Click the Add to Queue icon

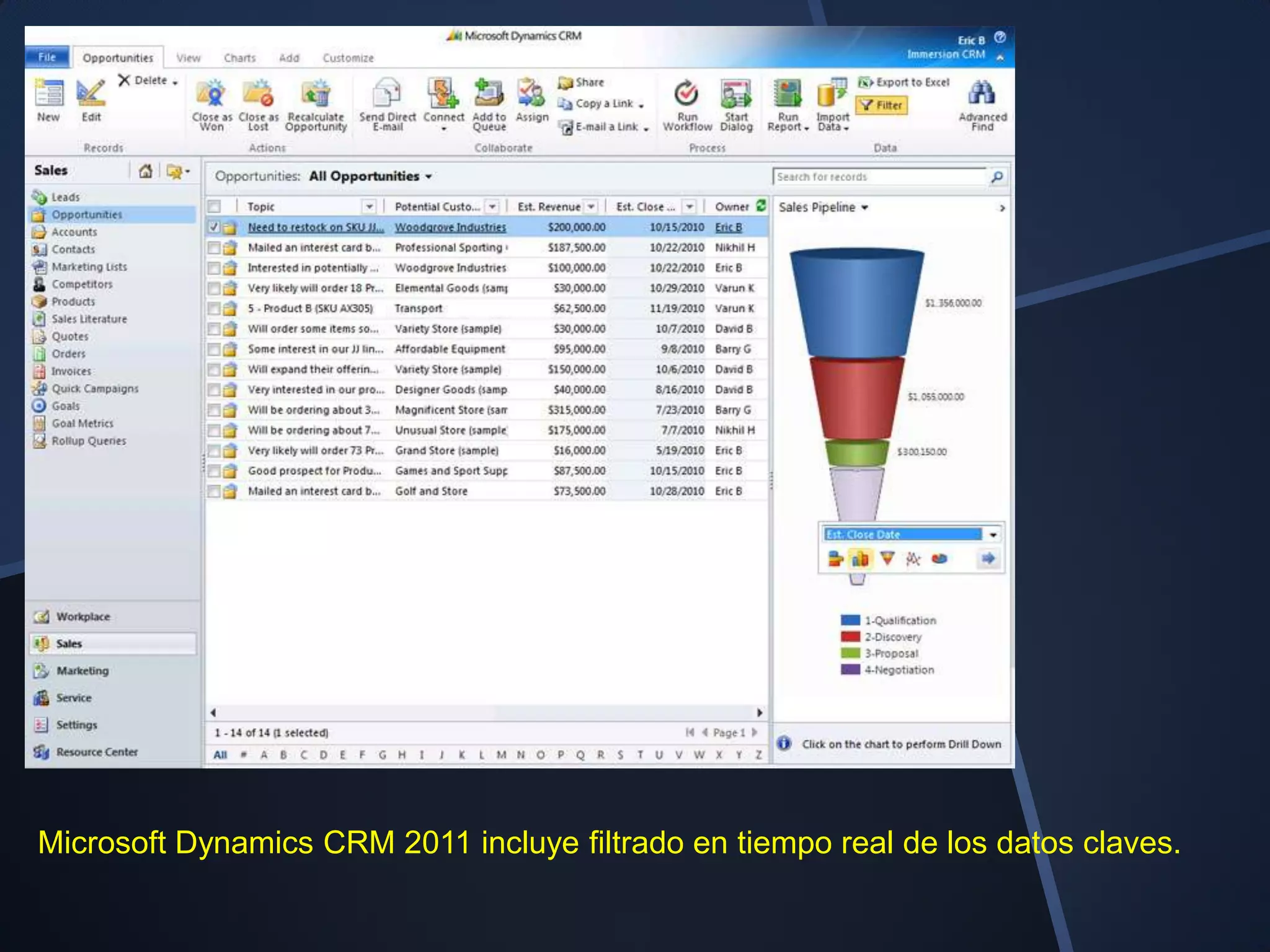tap(489, 94)
